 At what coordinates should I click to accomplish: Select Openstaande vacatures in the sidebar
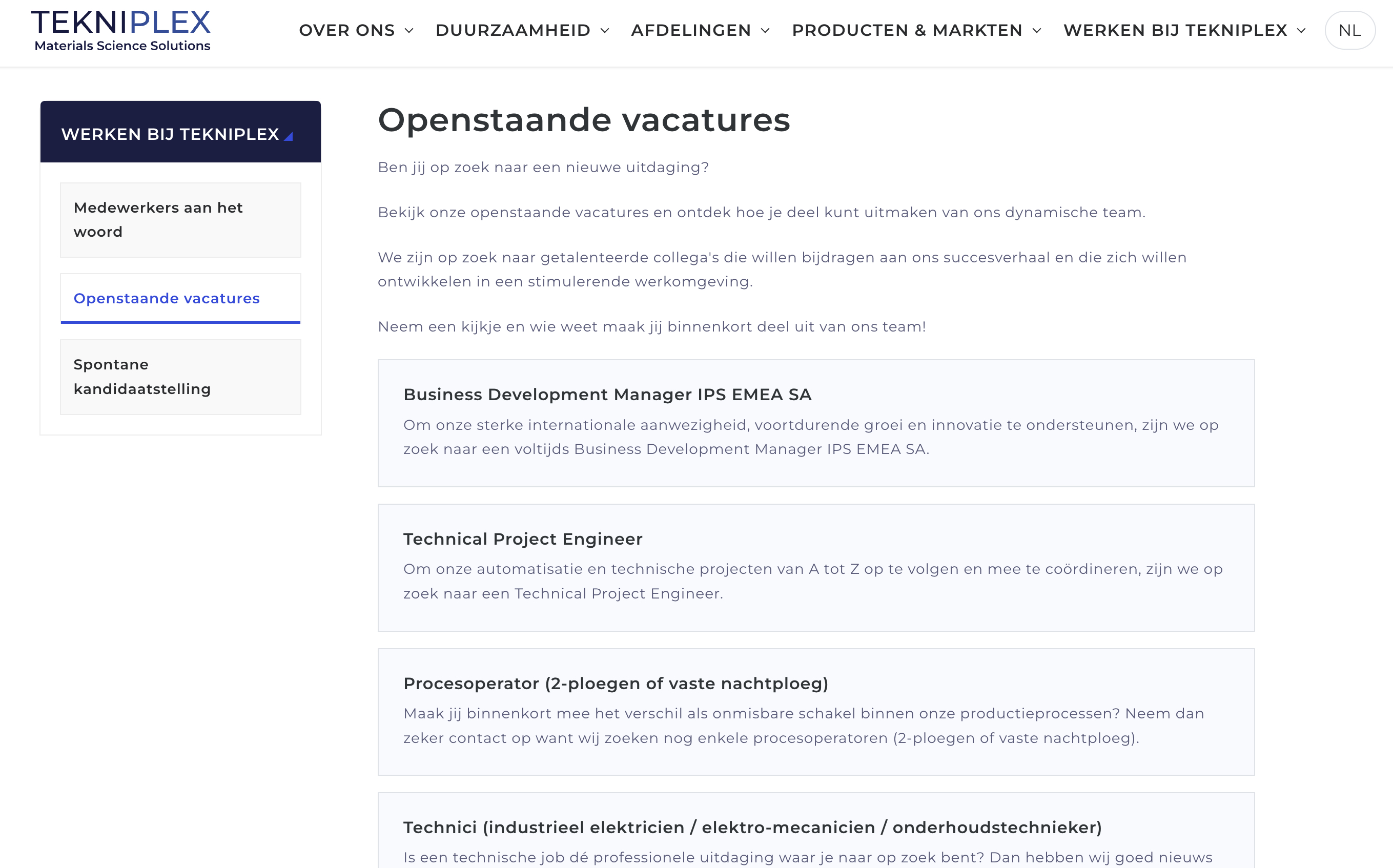[x=166, y=298]
